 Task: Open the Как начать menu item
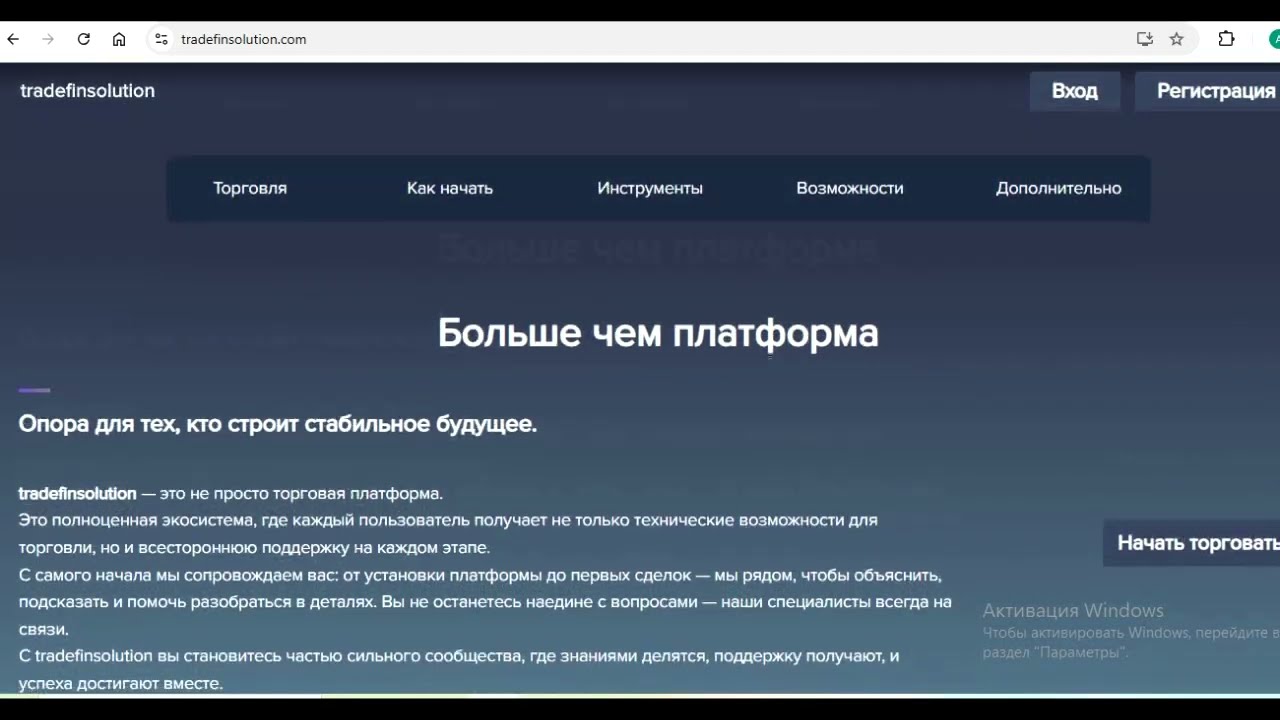click(450, 188)
